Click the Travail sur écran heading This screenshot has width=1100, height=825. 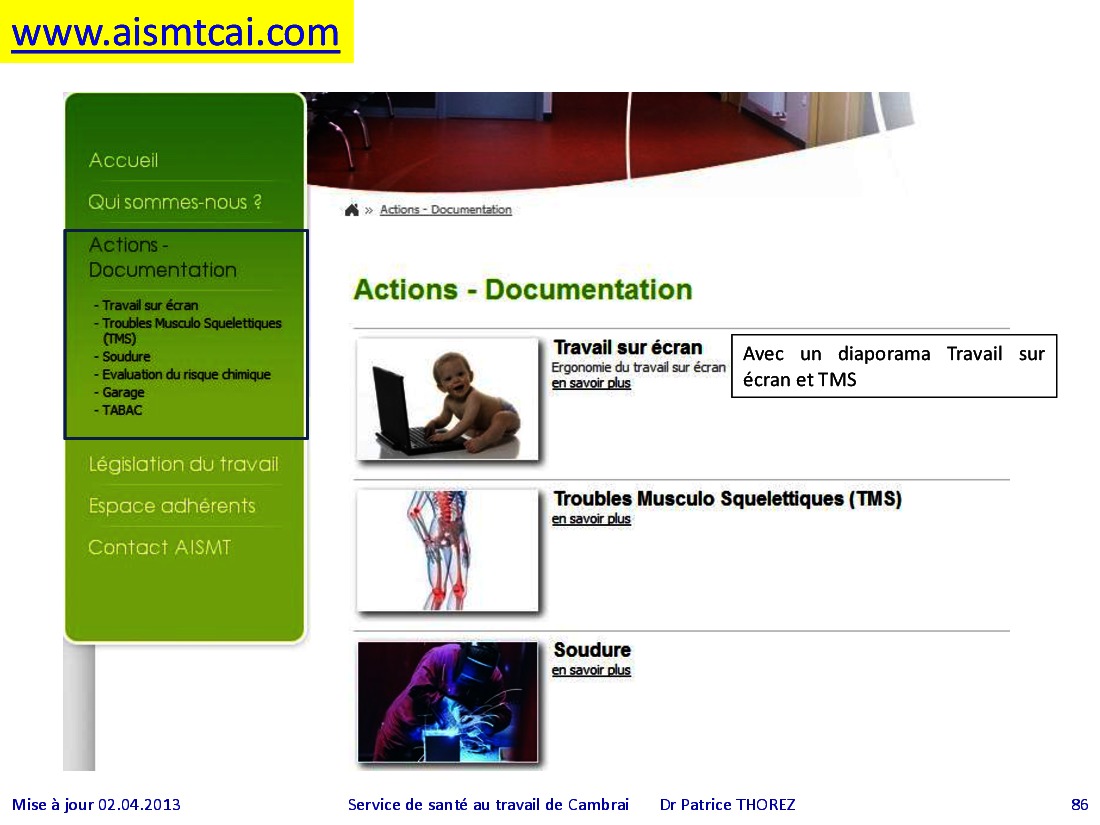[x=628, y=348]
